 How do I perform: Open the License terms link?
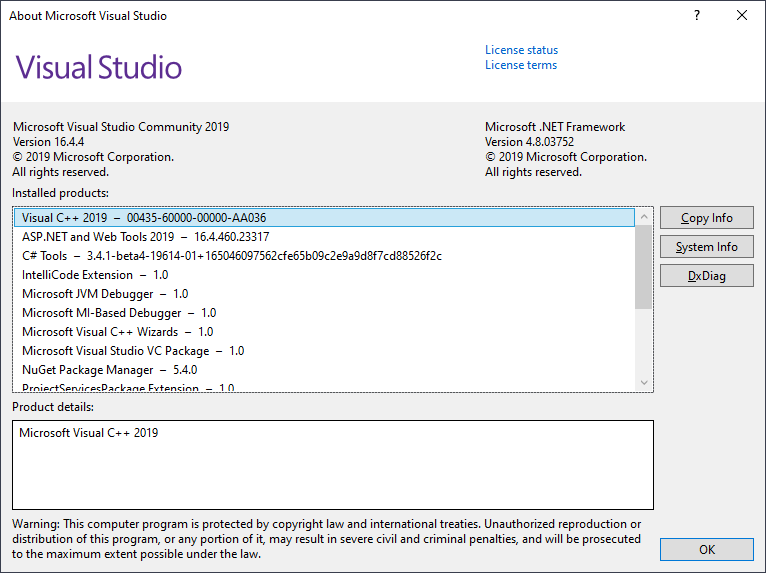521,65
